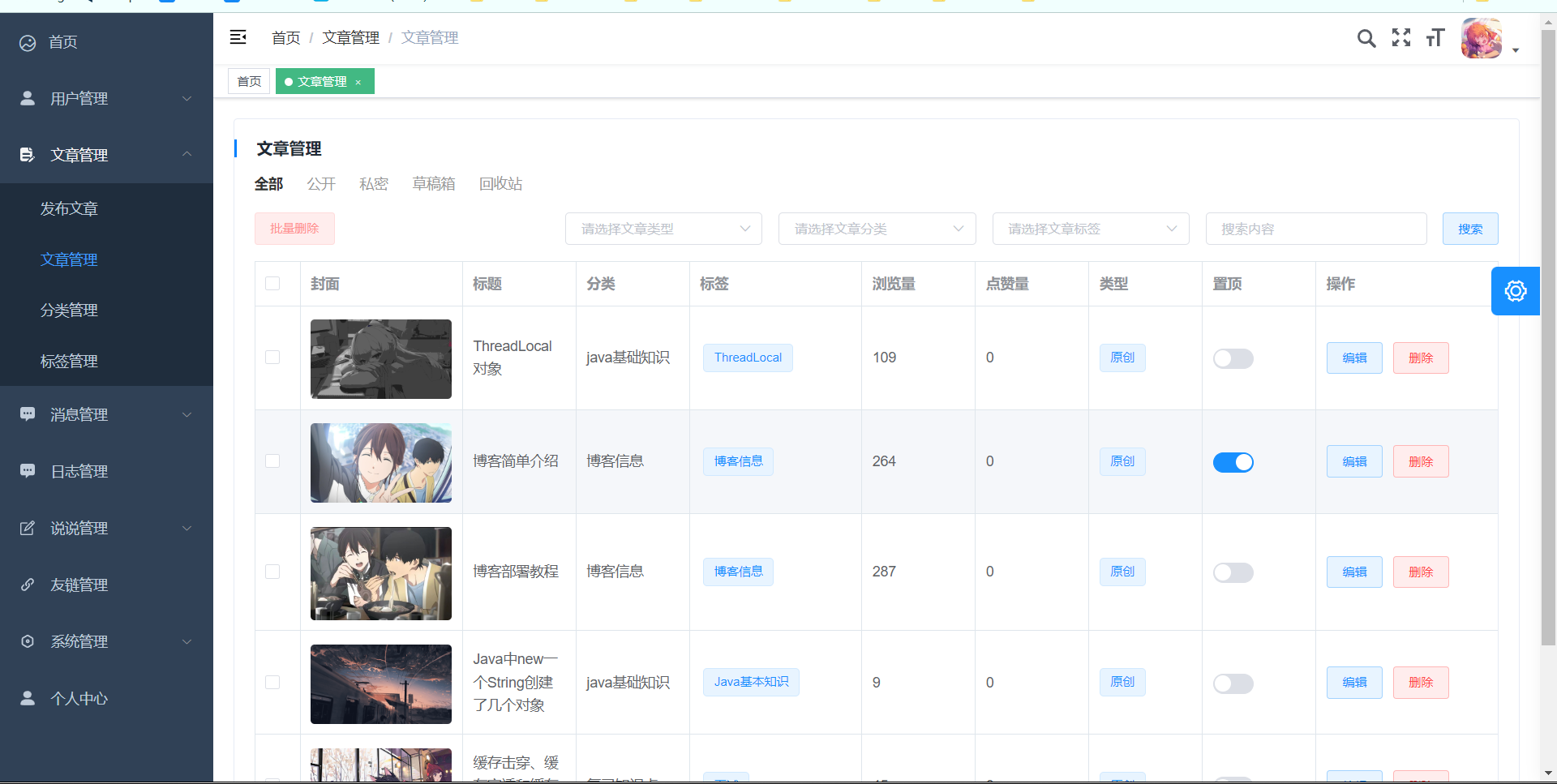The image size is (1557, 784).
Task: Check the 博客简单介绍 row checkbox
Action: [272, 461]
